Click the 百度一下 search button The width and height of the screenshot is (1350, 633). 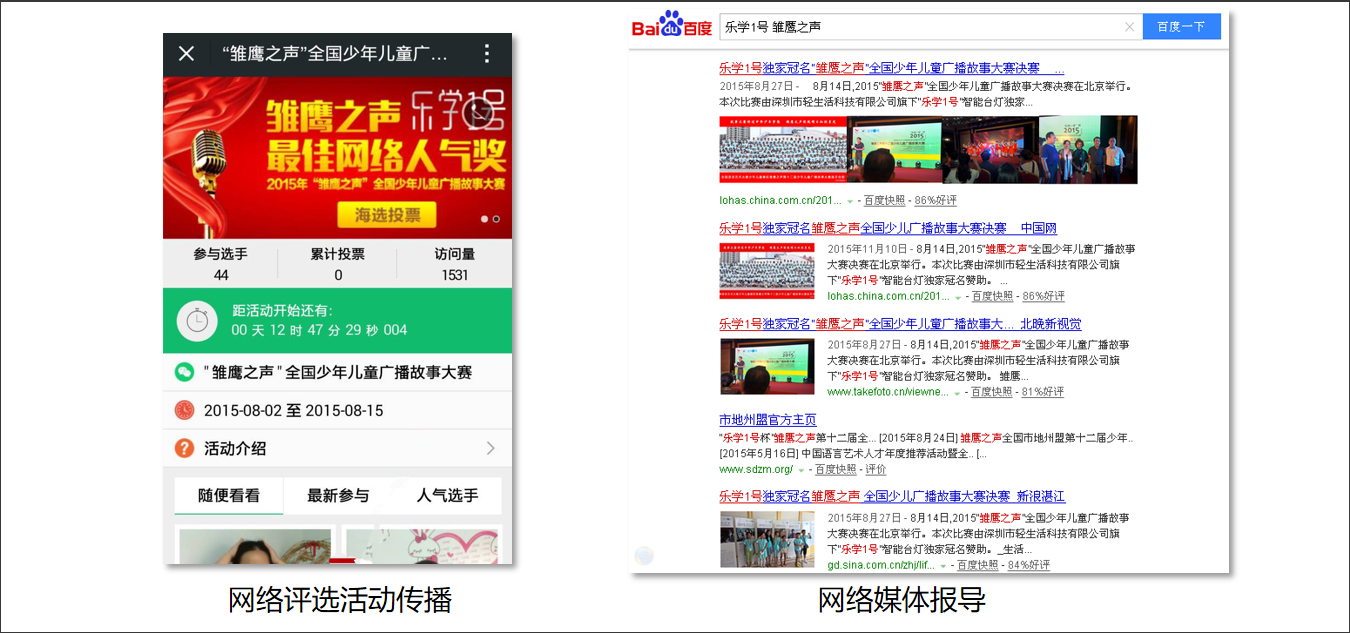click(1181, 27)
